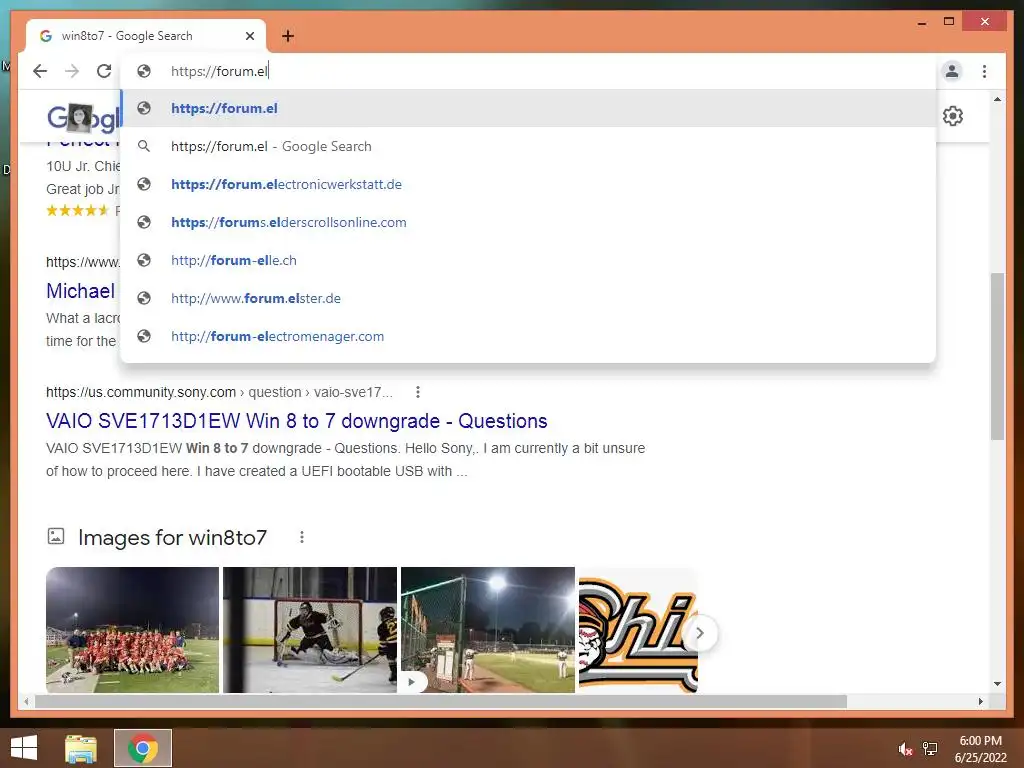Click the forward navigation arrow
Viewport: 1024px width, 768px height.
(72, 71)
